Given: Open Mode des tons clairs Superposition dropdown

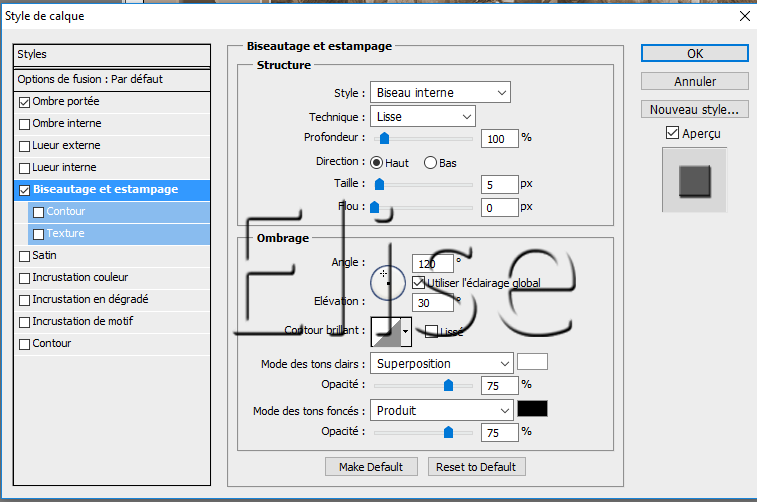Looking at the screenshot, I should click(x=440, y=363).
